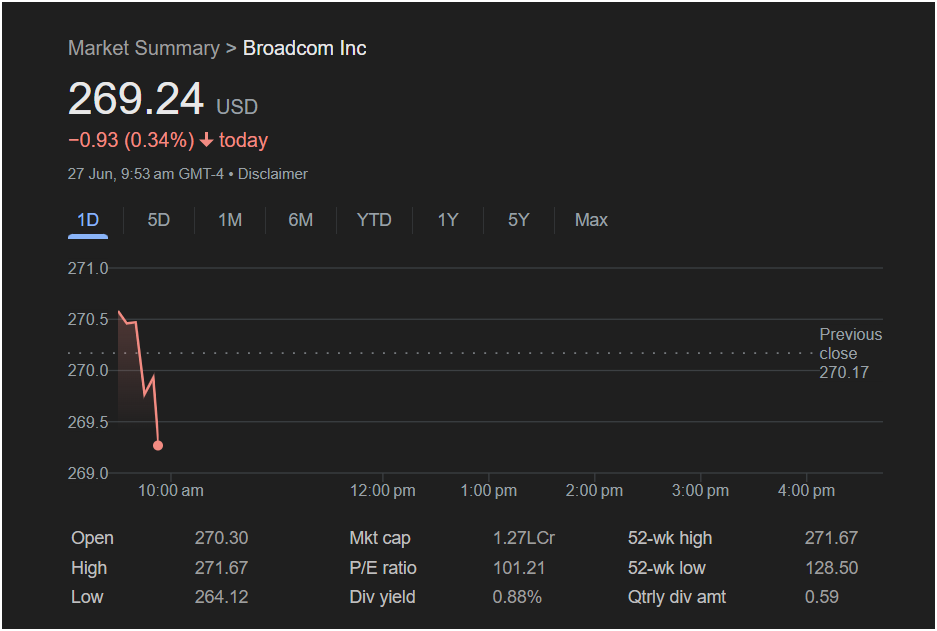Select the 1D time range tab
Viewport: 937px width, 631px height.
88,220
